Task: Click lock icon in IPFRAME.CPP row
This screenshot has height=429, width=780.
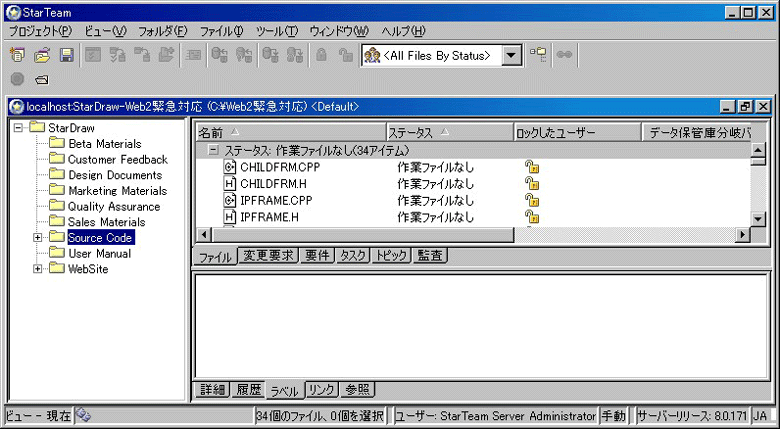Action: tap(532, 201)
